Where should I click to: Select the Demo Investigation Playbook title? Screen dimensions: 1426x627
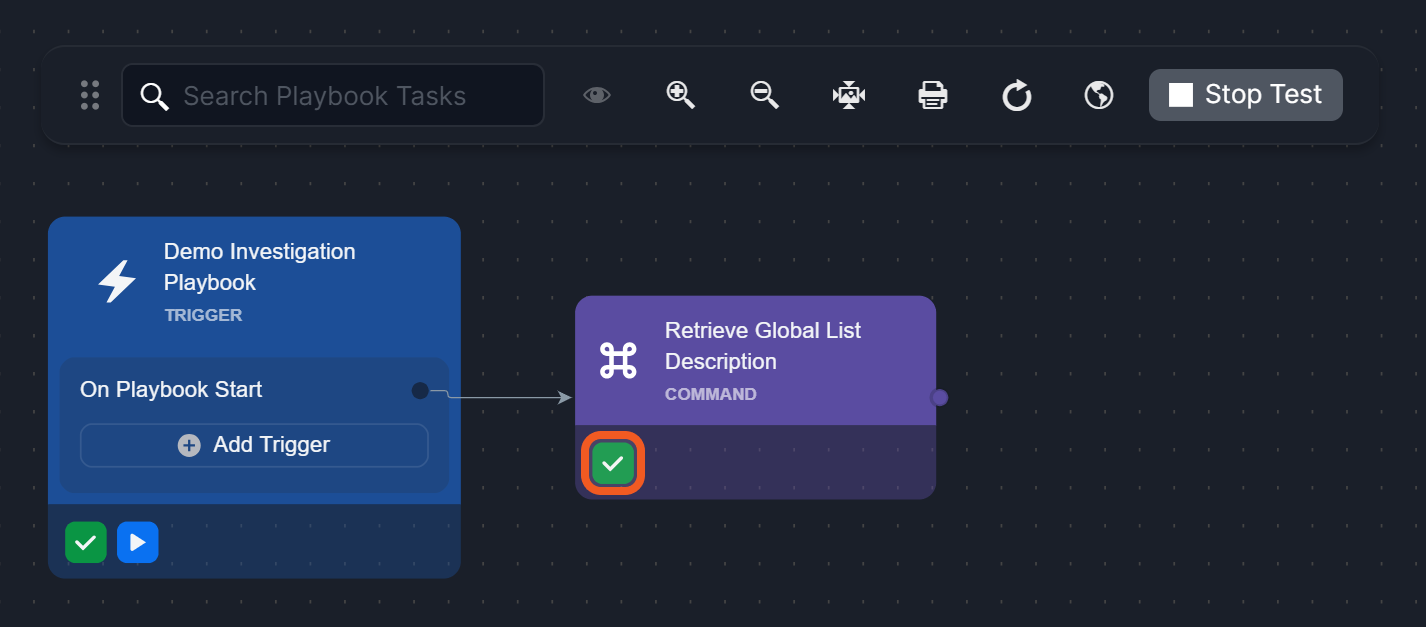260,267
